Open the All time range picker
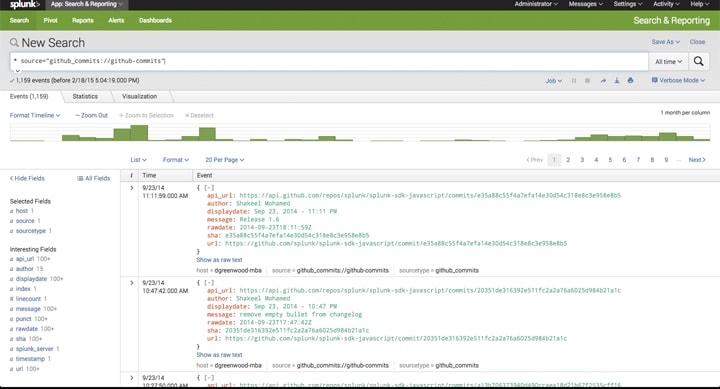 669,62
